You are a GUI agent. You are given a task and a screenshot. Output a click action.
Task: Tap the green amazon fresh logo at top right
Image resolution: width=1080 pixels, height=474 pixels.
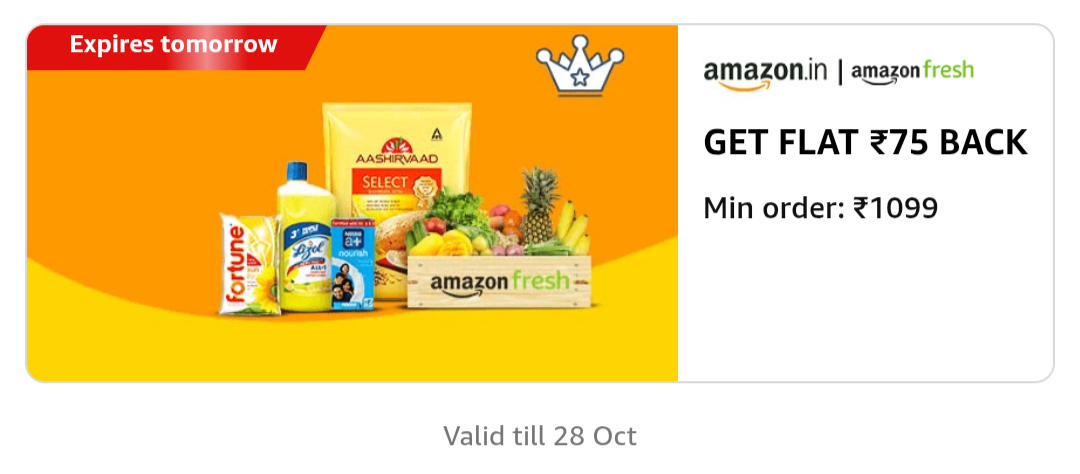(x=913, y=72)
